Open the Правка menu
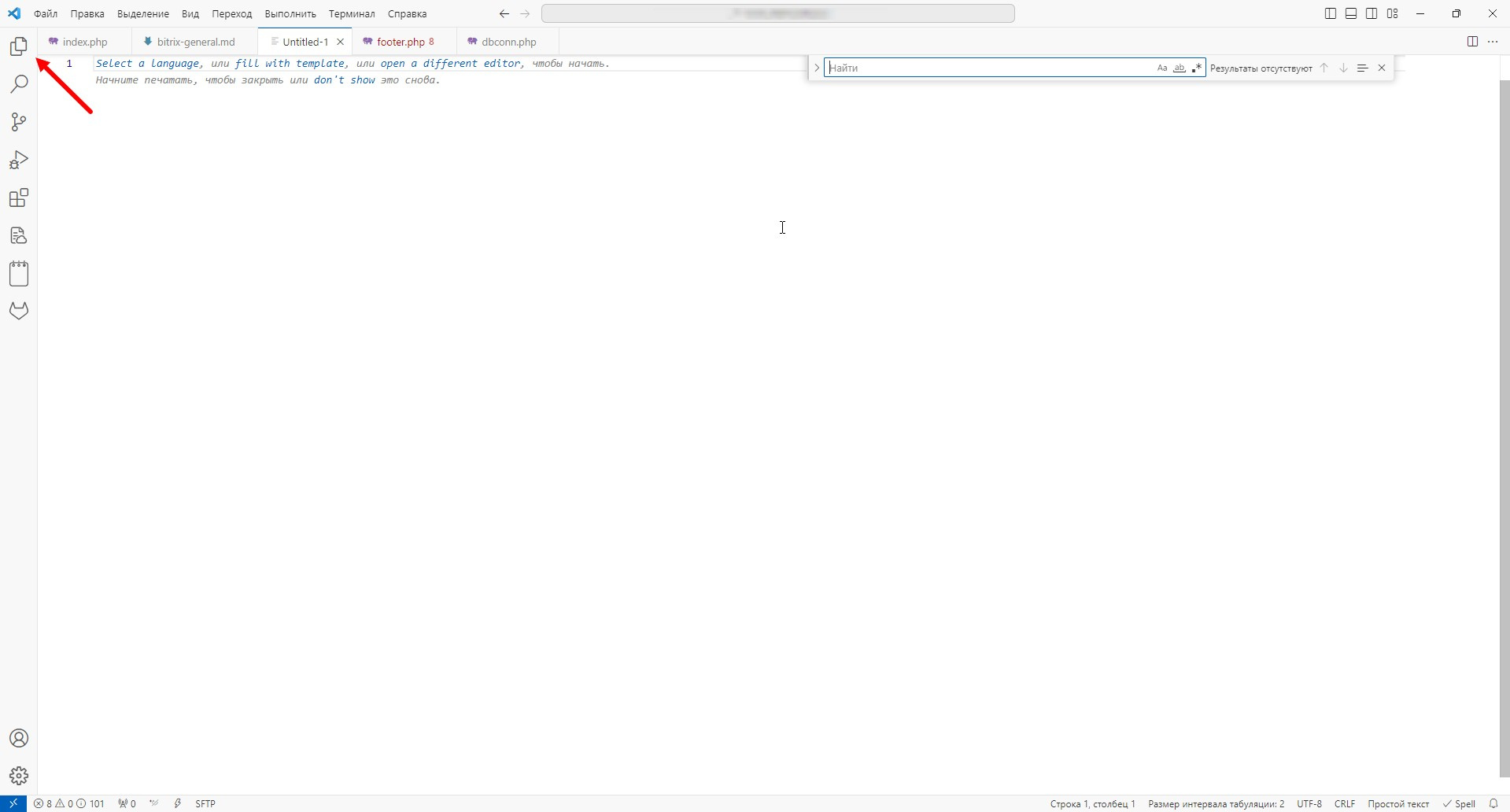The width and height of the screenshot is (1510, 812). point(87,14)
